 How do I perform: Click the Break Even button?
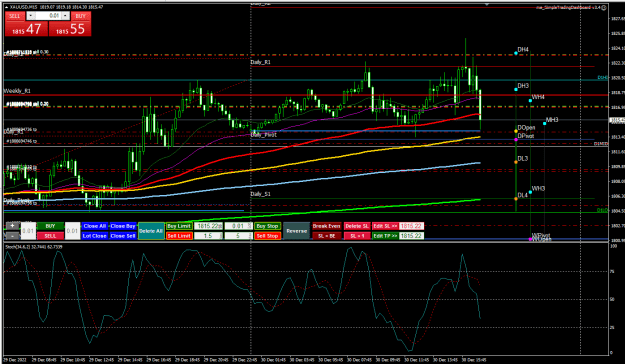(326, 226)
